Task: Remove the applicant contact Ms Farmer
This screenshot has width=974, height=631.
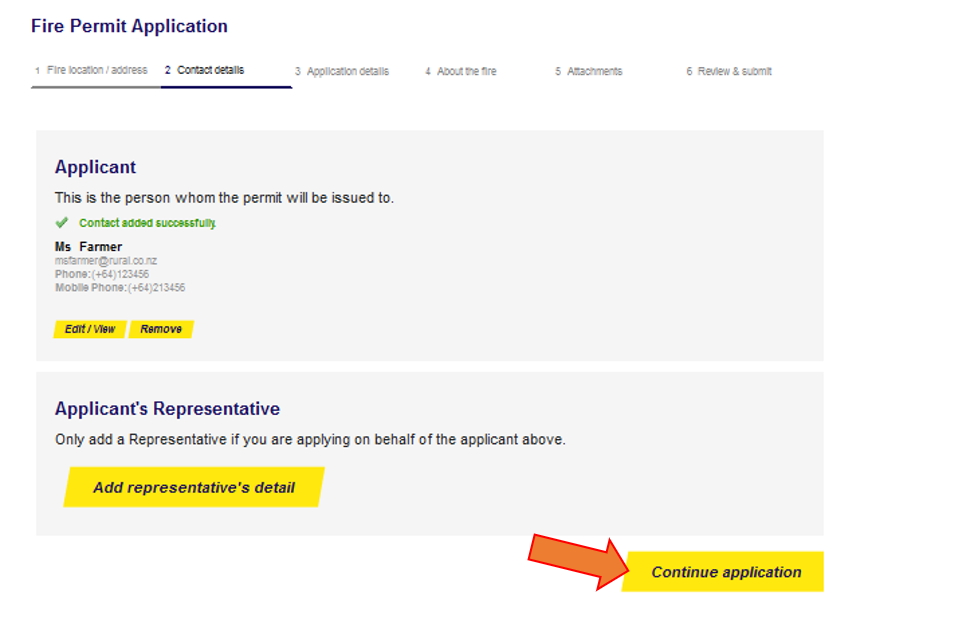Action: click(x=161, y=329)
